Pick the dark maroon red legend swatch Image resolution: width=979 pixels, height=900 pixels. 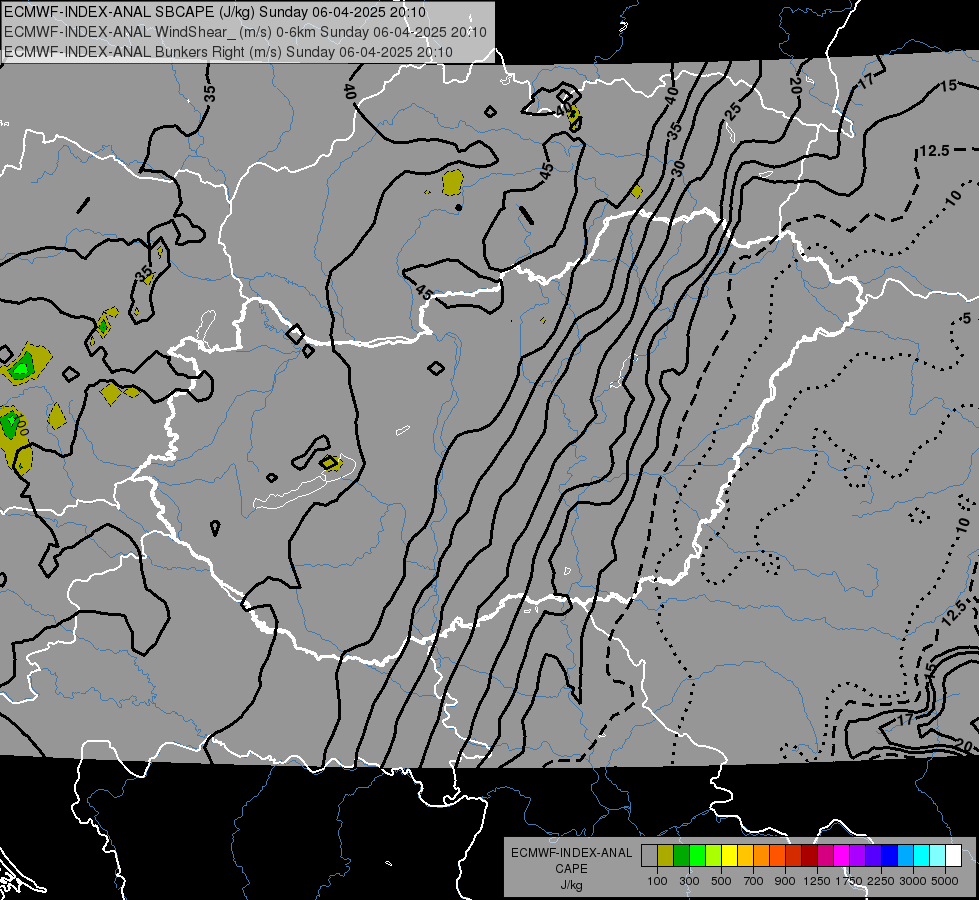[x=809, y=856]
